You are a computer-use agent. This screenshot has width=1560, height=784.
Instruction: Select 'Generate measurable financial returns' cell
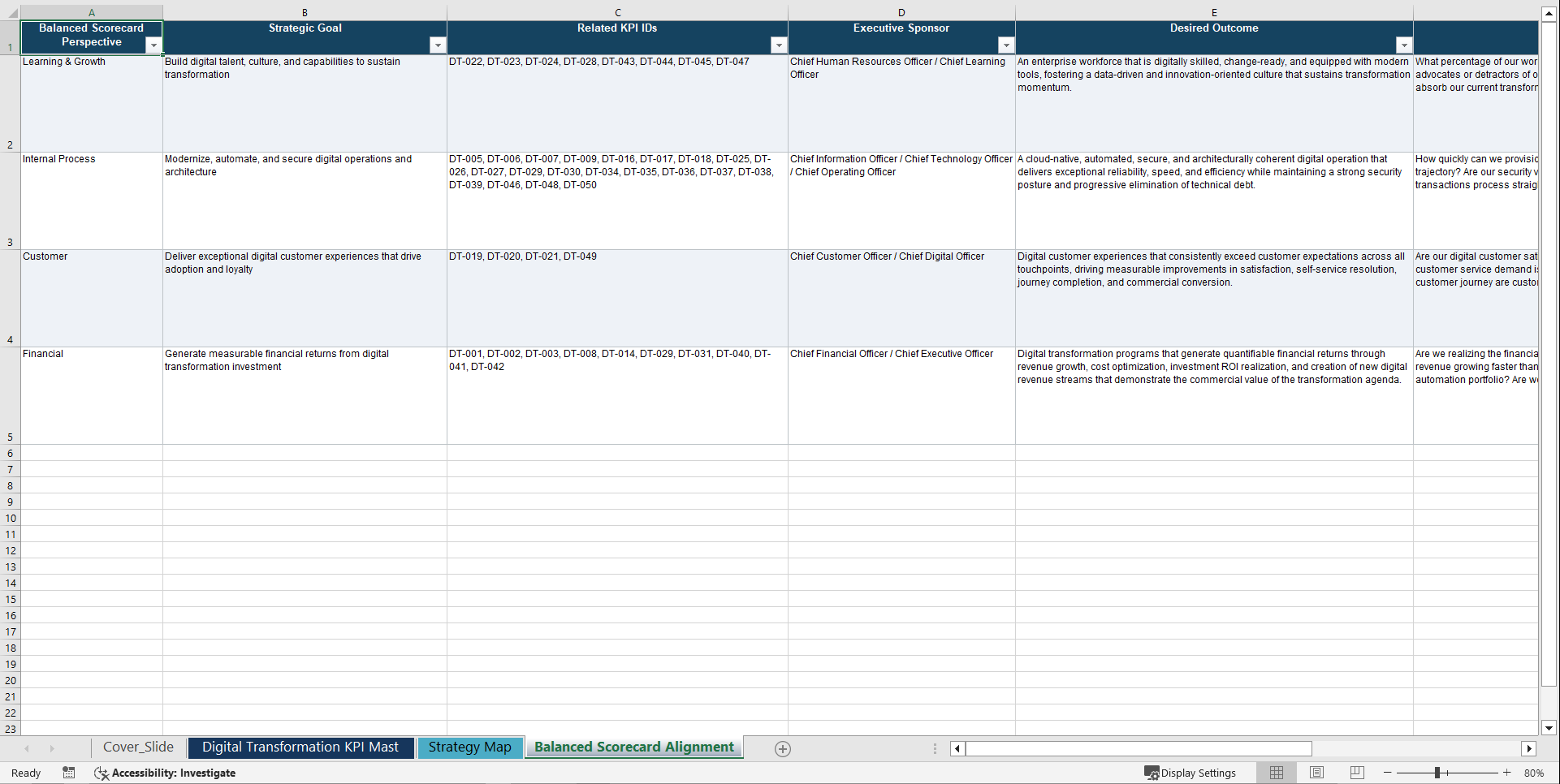[x=305, y=395]
